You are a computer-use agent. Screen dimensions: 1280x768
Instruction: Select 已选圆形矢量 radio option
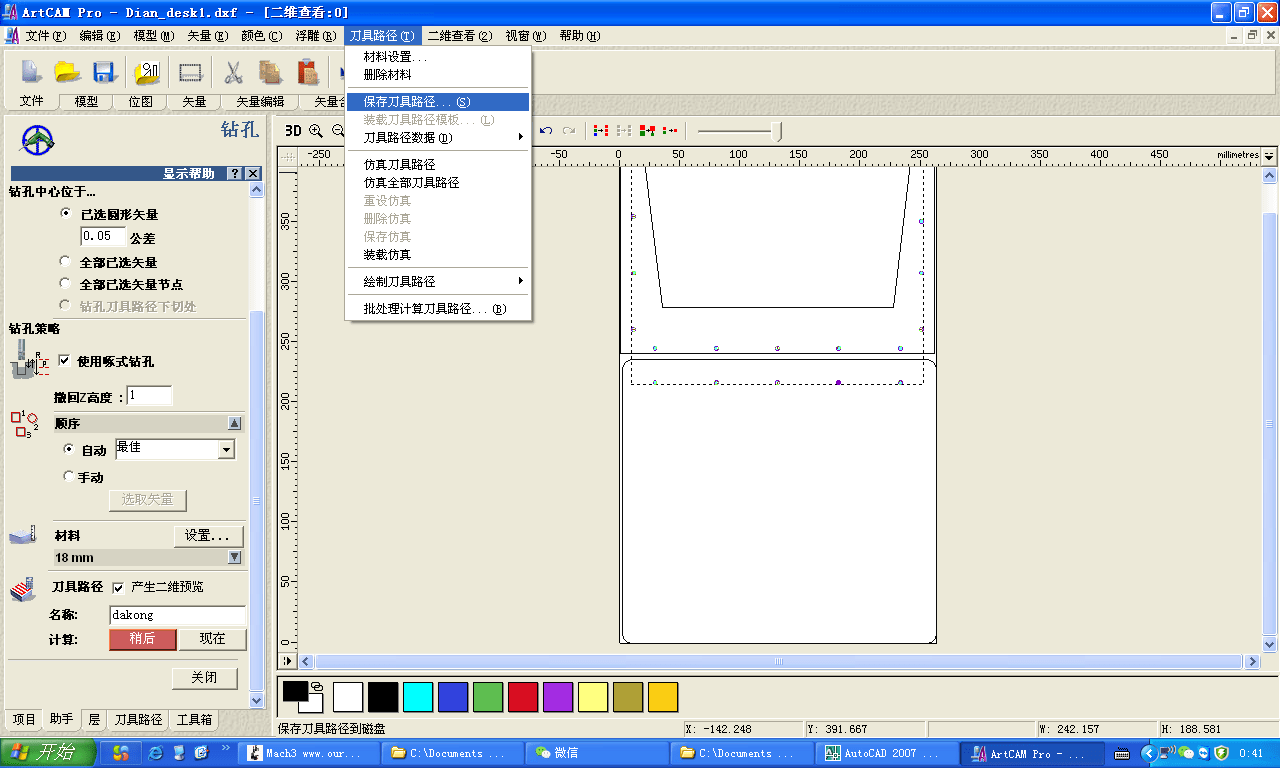pyautogui.click(x=66, y=214)
